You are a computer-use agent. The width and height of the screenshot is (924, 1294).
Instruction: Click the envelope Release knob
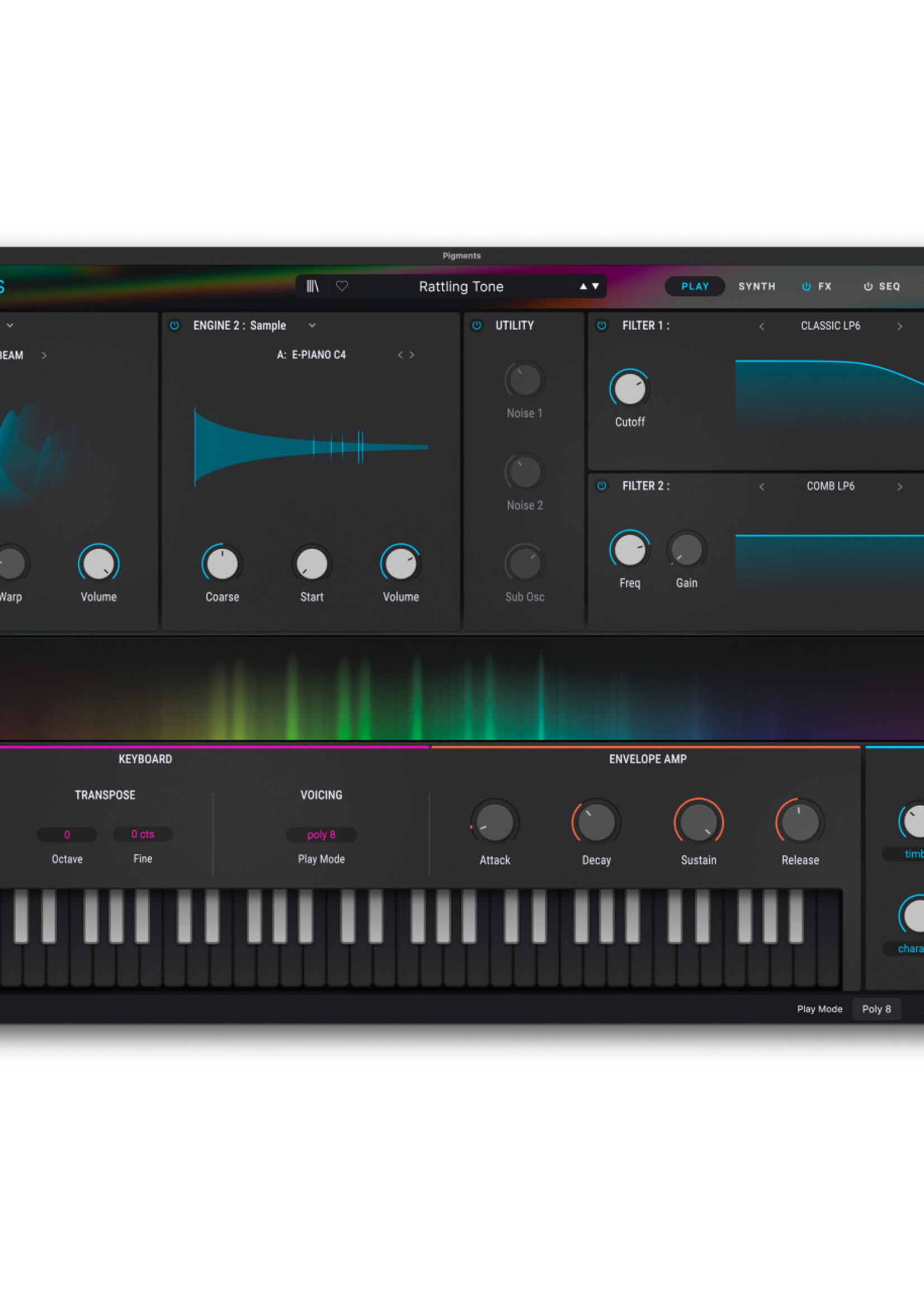800,822
